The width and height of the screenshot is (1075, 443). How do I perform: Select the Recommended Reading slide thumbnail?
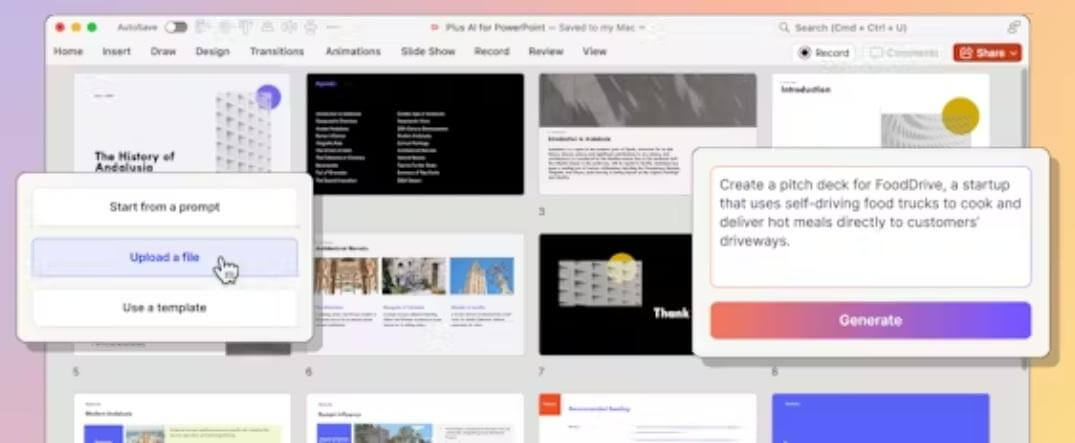pos(648,418)
